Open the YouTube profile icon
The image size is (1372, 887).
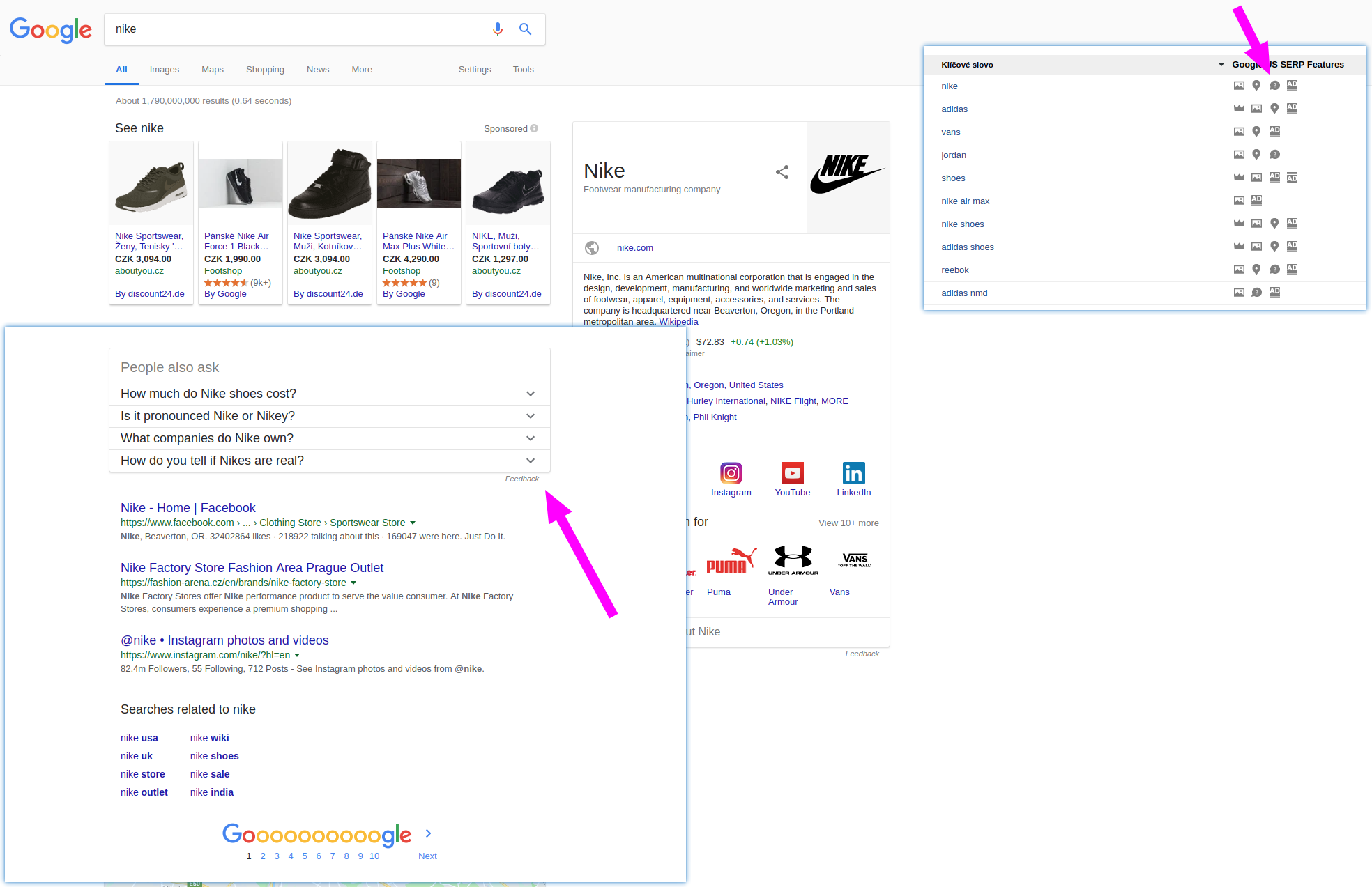click(x=792, y=473)
